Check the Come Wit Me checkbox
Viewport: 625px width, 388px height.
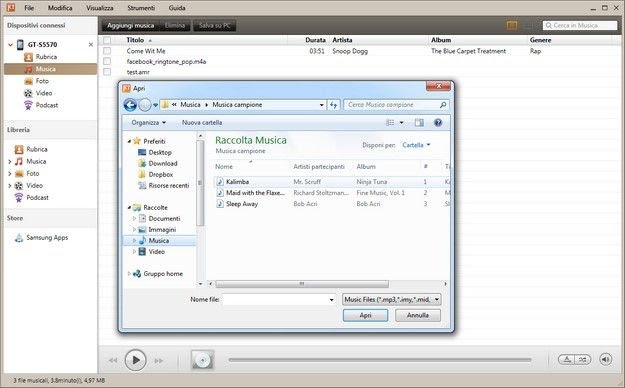107,51
